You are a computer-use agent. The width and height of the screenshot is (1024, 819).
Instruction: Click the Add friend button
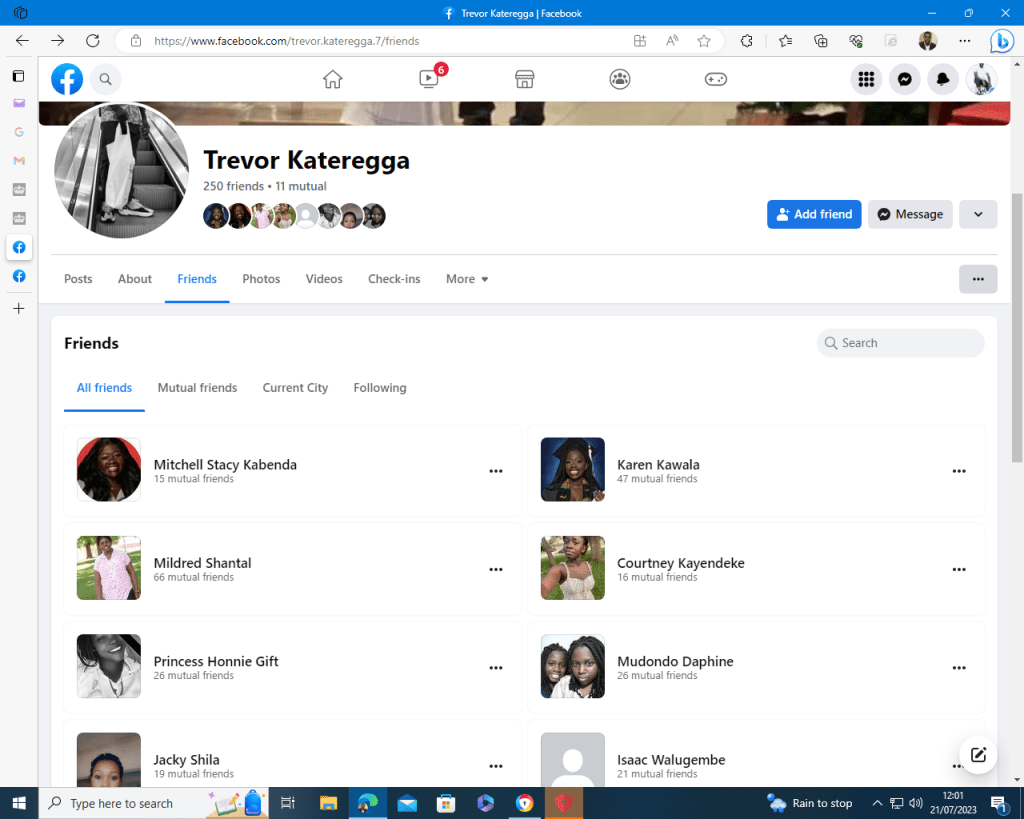click(x=814, y=214)
